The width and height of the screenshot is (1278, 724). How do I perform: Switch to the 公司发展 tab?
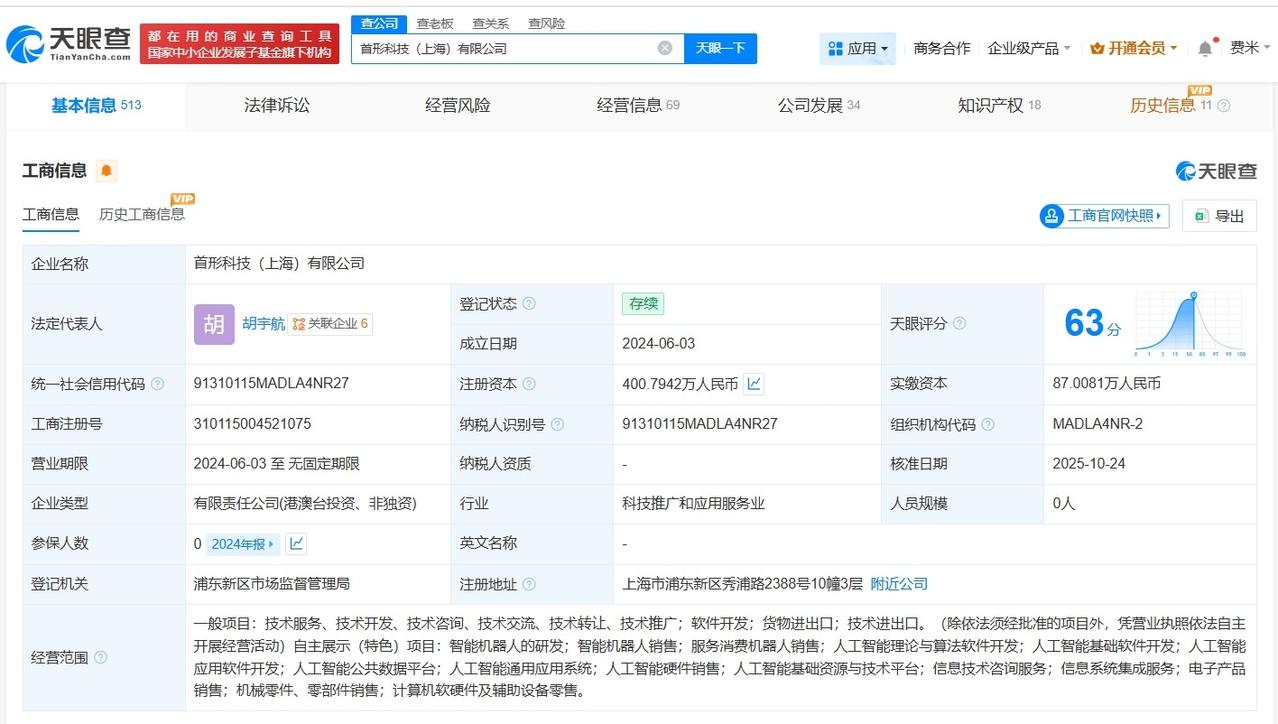(819, 105)
